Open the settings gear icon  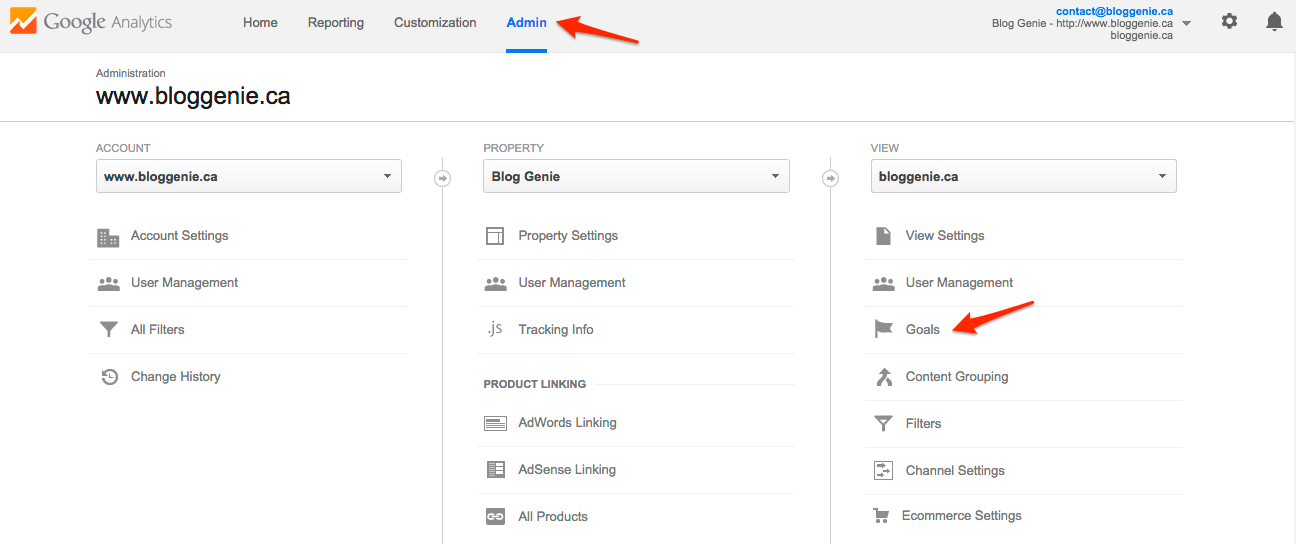[x=1229, y=21]
